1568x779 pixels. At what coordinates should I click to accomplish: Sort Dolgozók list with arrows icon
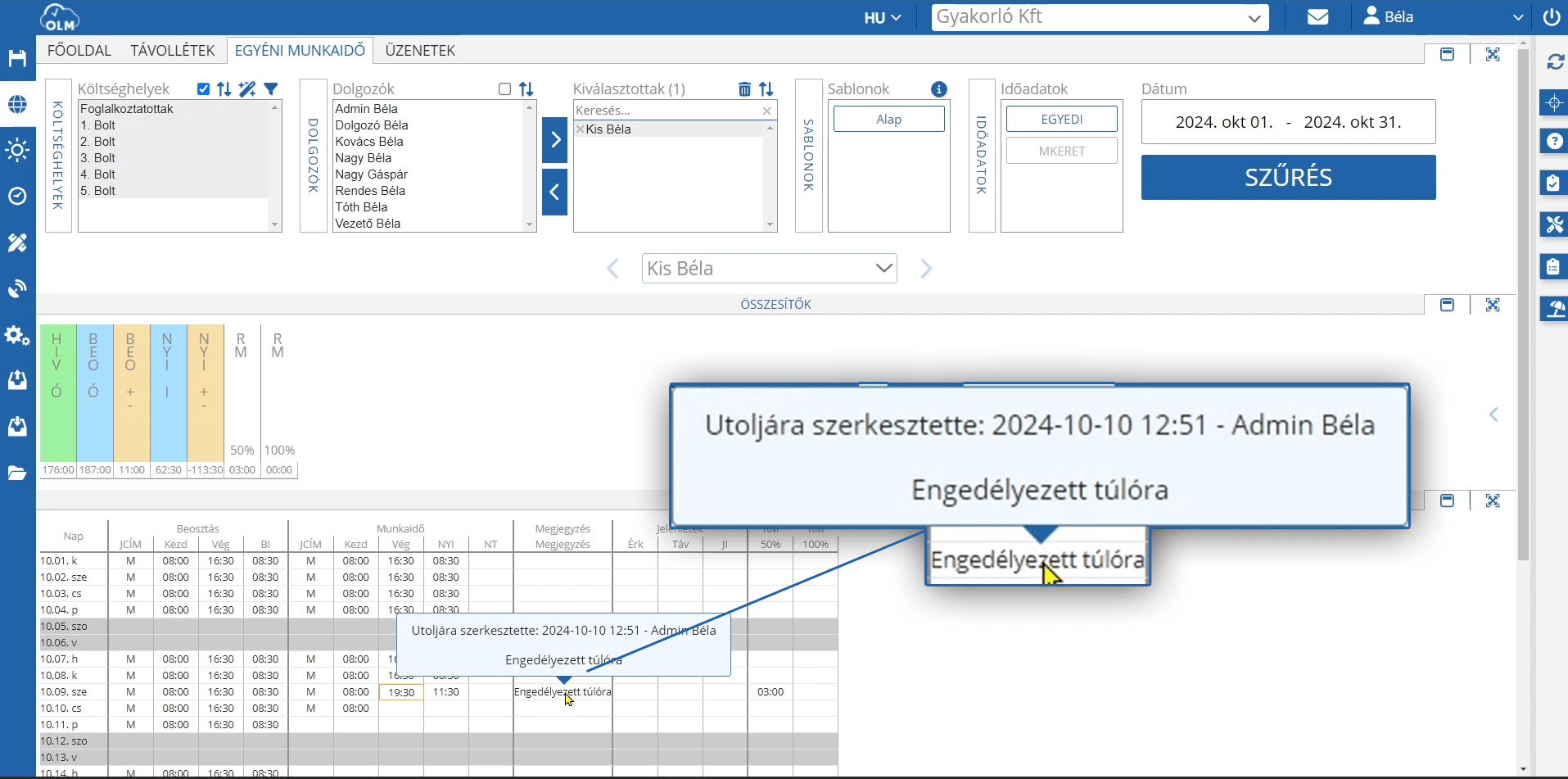(526, 89)
